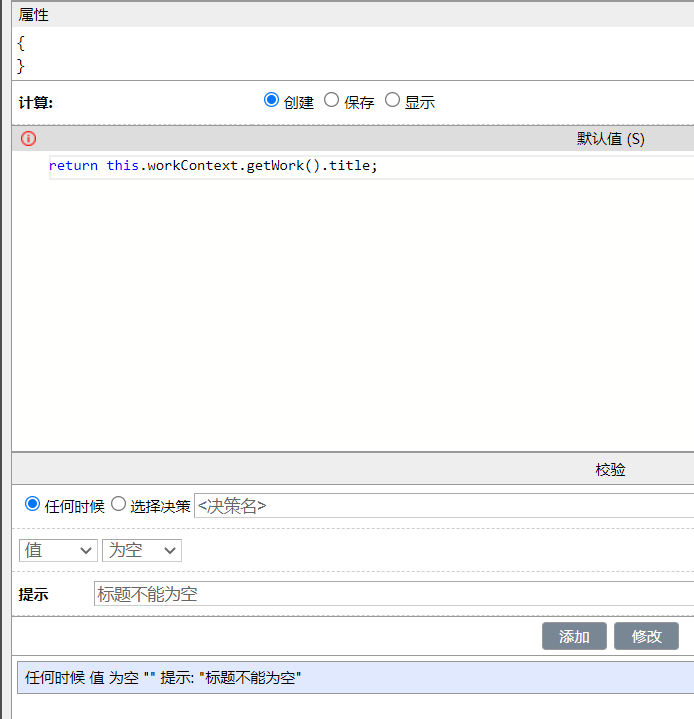The height and width of the screenshot is (719, 694).
Task: Click the 修改 button
Action: [646, 636]
